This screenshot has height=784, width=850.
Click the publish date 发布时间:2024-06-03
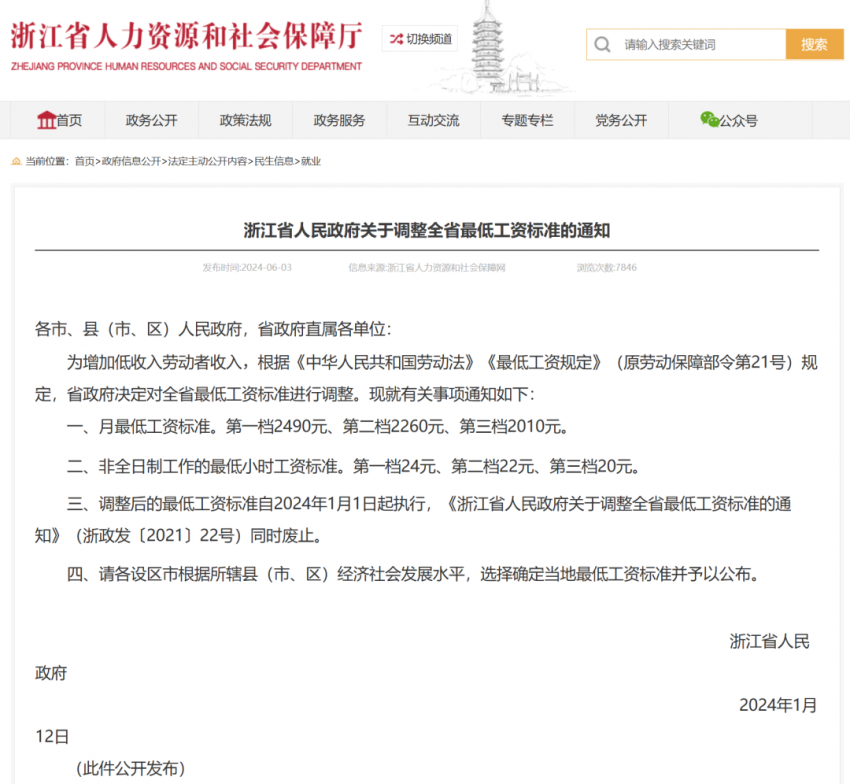247,267
